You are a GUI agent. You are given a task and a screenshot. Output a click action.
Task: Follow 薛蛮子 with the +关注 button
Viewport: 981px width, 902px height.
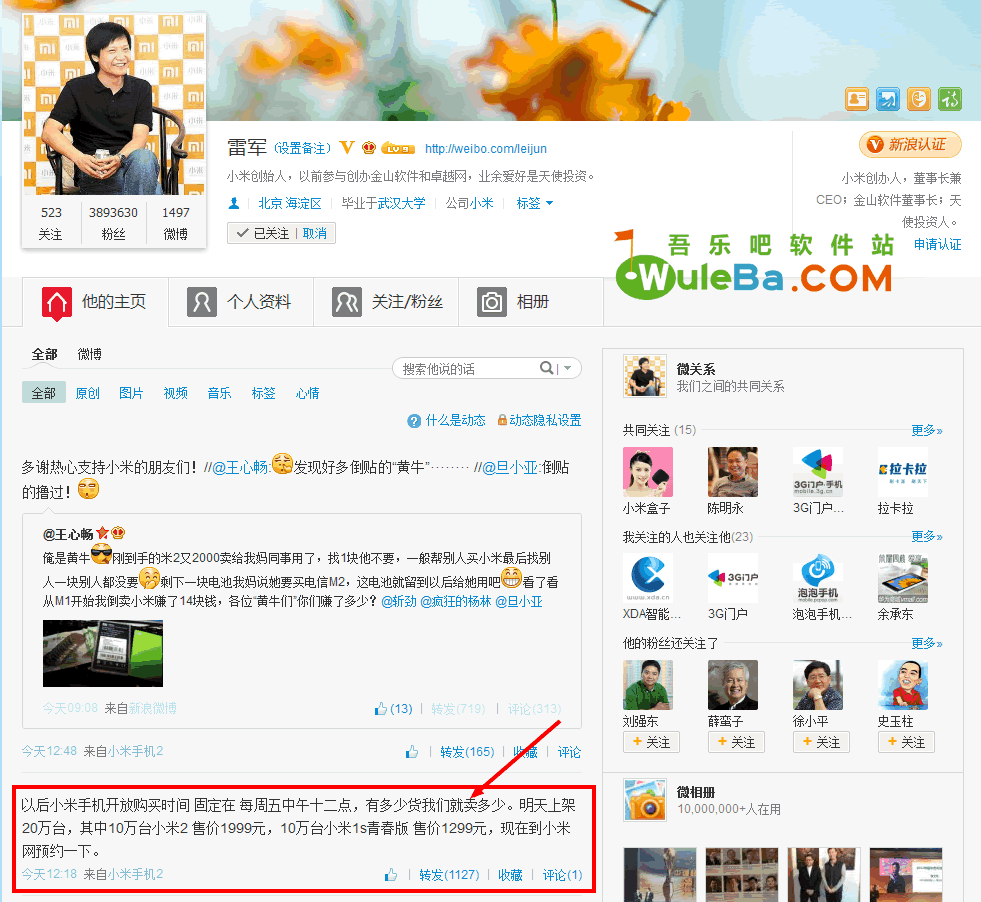(x=736, y=742)
